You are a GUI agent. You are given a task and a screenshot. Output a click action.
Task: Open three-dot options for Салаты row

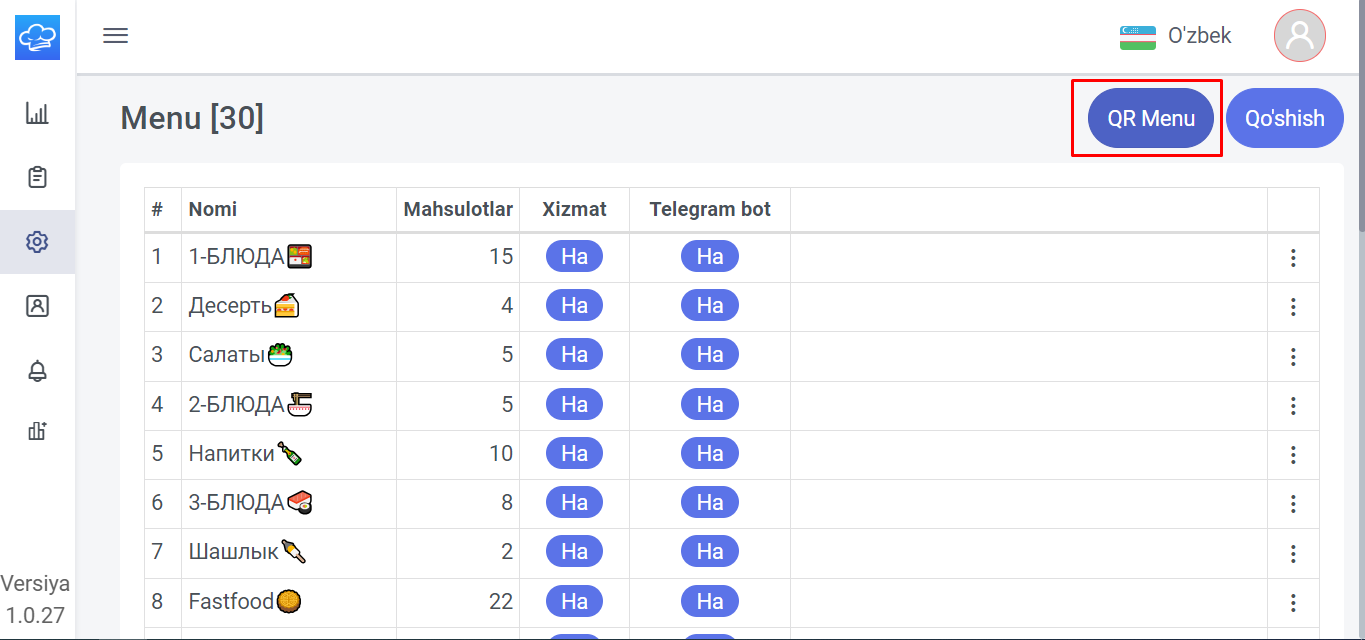point(1293,356)
